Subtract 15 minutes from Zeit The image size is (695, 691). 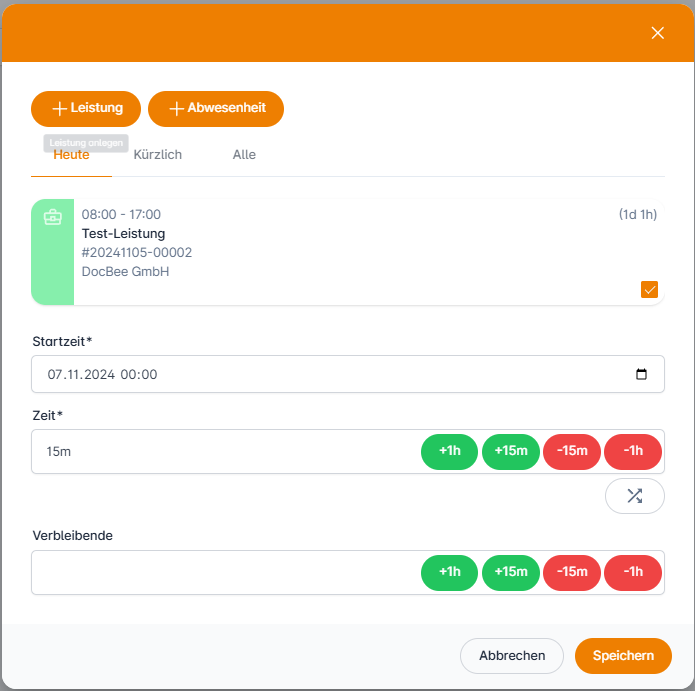pyautogui.click(x=571, y=451)
